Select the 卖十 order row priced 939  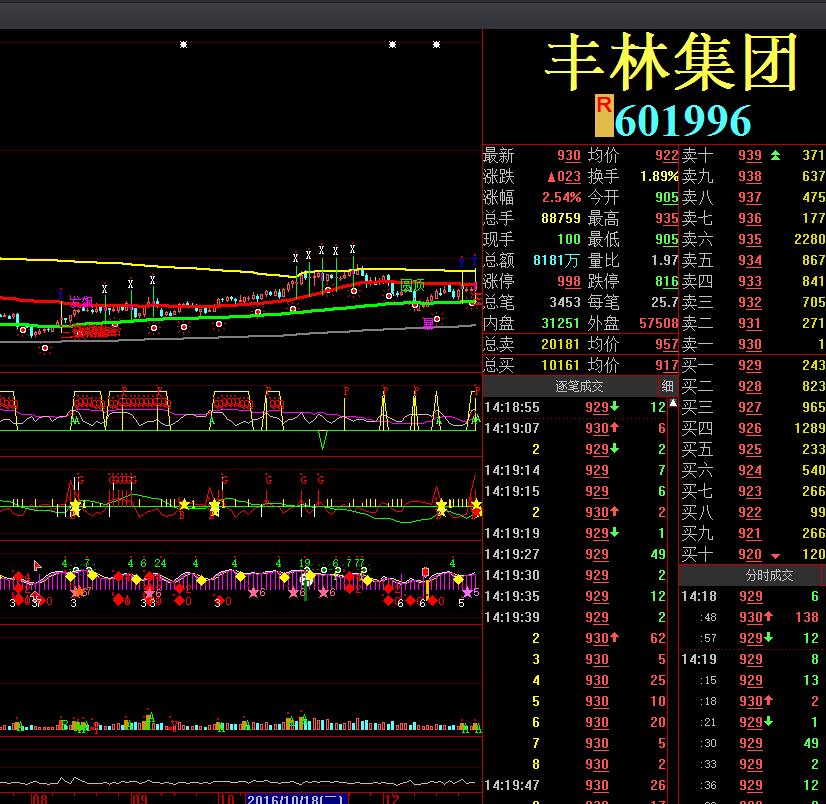753,155
